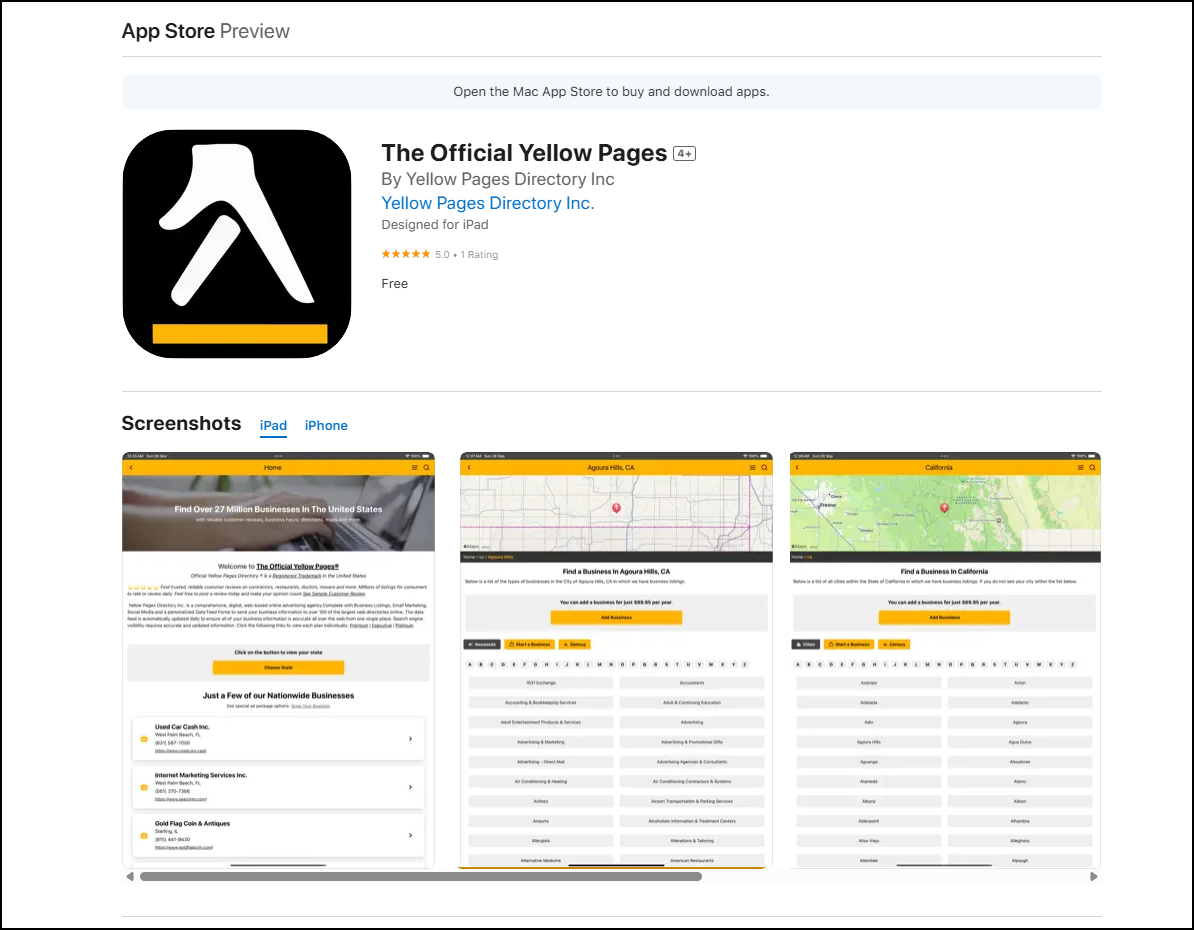Select the iPad screenshots tab
1194x930 pixels.
(273, 426)
